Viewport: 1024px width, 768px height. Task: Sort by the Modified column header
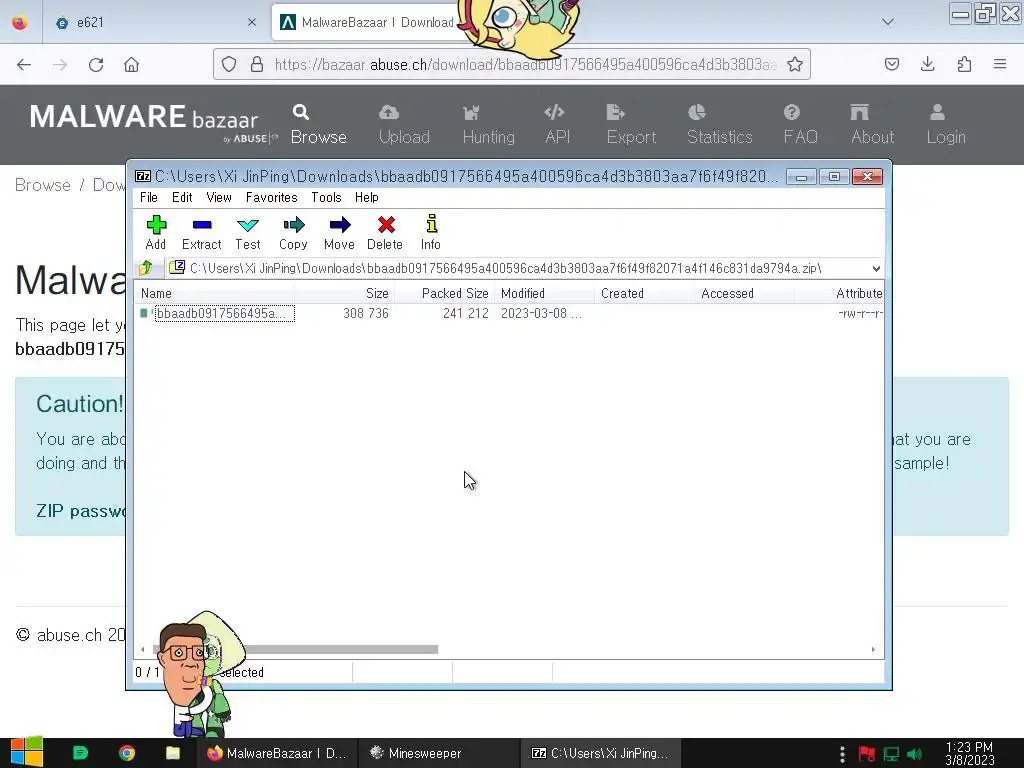545,293
